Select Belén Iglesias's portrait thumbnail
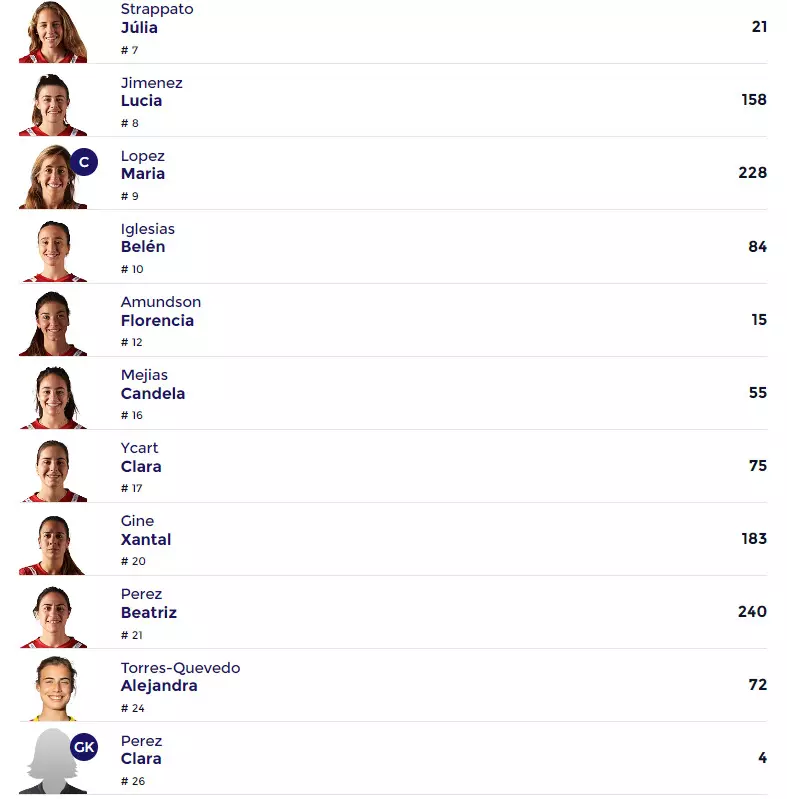787x799 pixels. coord(53,249)
